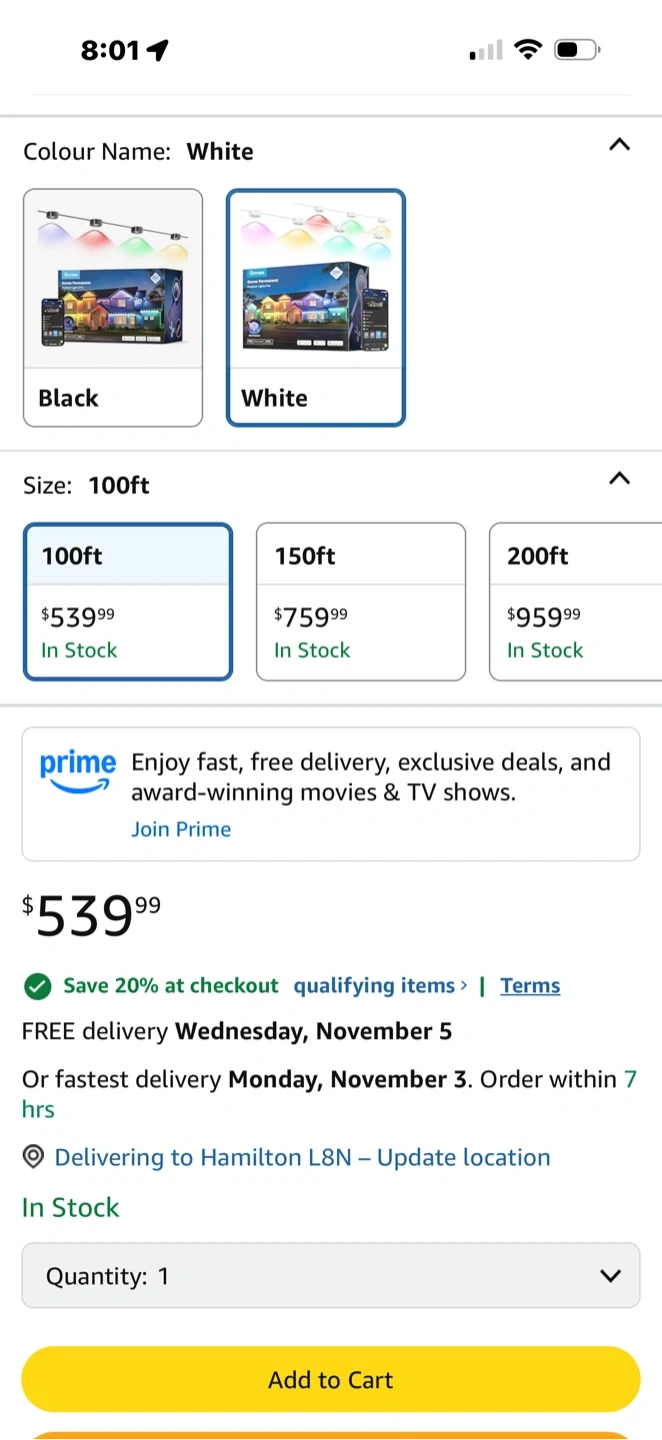This screenshot has width=662, height=1440.
Task: Collapse the Size section chevron
Action: (620, 478)
